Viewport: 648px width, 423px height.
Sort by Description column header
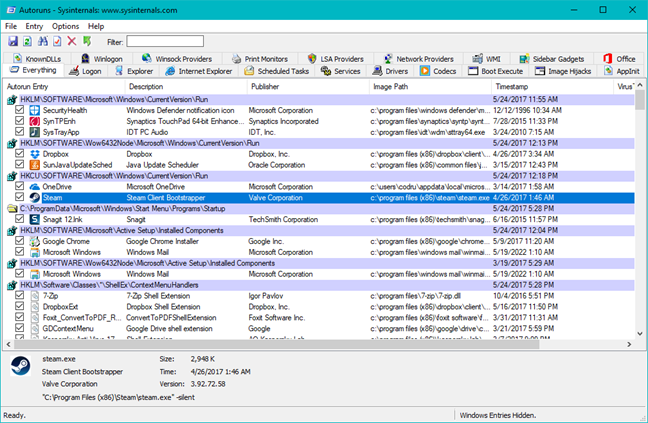pos(186,87)
